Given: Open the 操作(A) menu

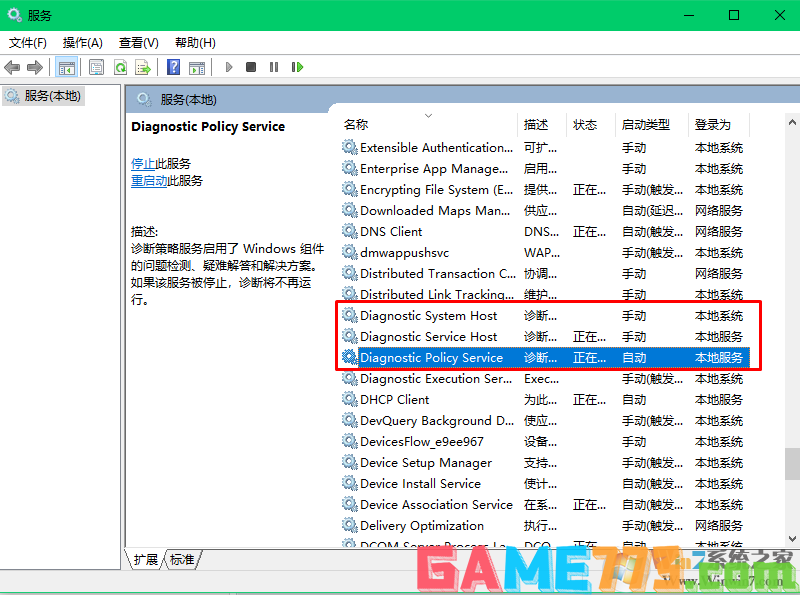Looking at the screenshot, I should 83,43.
